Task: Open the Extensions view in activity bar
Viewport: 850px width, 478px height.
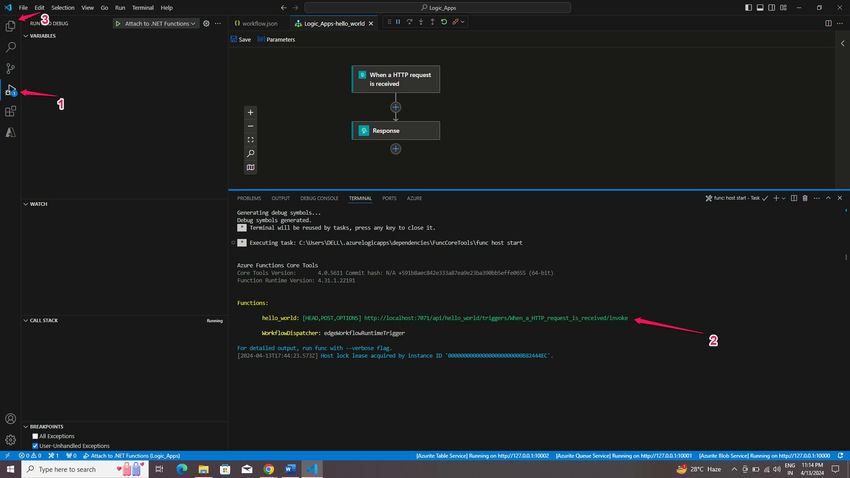Action: coord(11,111)
